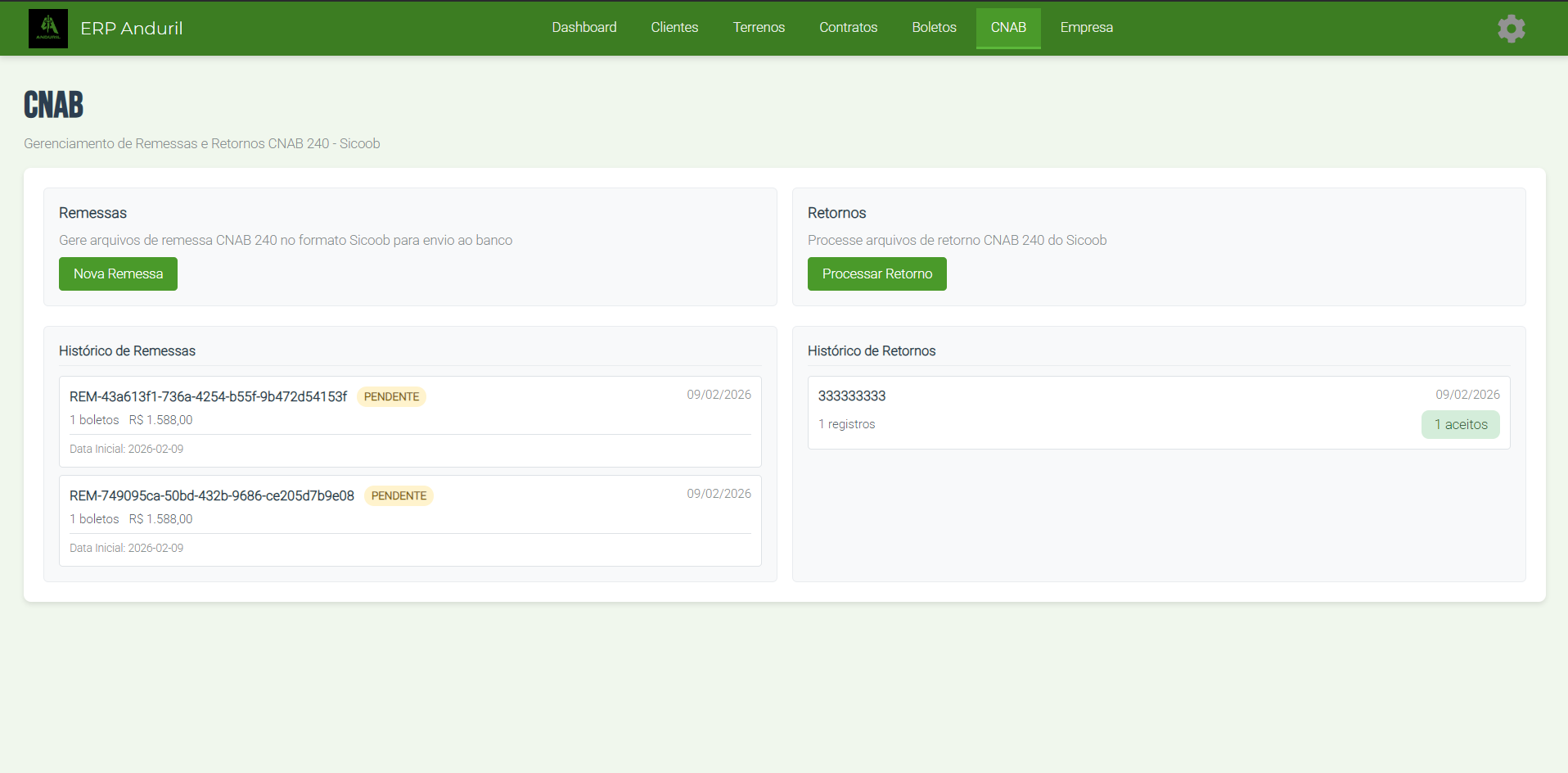Image resolution: width=1568 pixels, height=773 pixels.
Task: Open remessa REM-43a613f1 entry
Action: point(208,397)
